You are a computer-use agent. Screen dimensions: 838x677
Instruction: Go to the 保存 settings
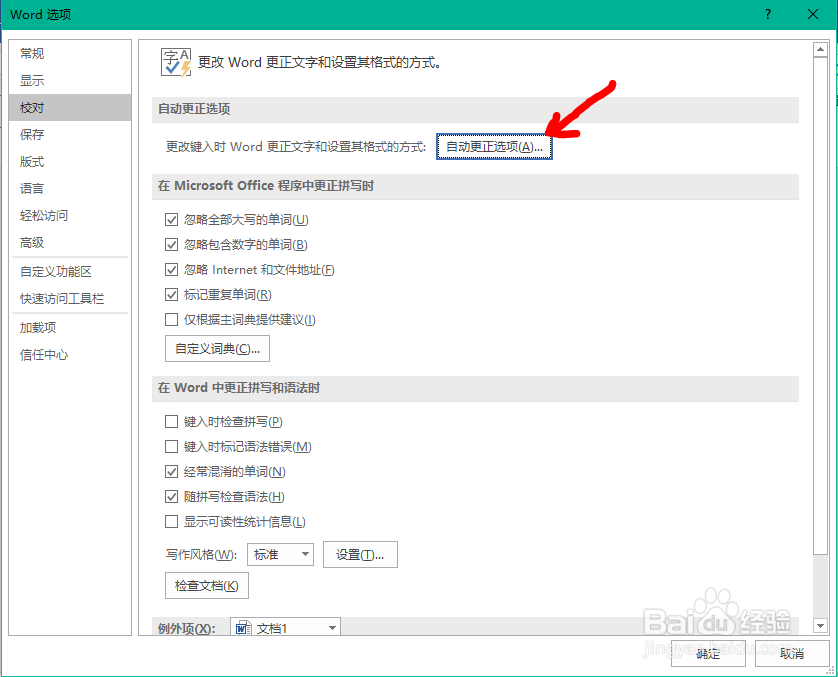(x=70, y=135)
